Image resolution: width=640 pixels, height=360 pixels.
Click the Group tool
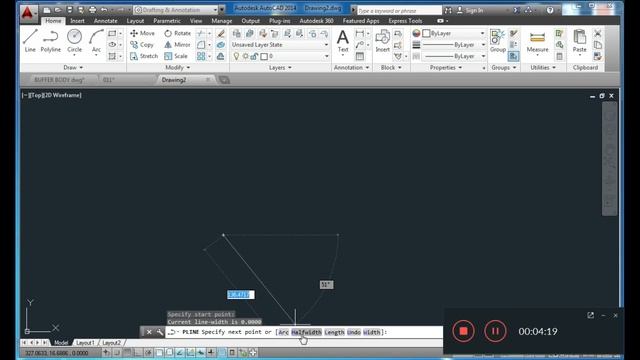pyautogui.click(x=498, y=41)
